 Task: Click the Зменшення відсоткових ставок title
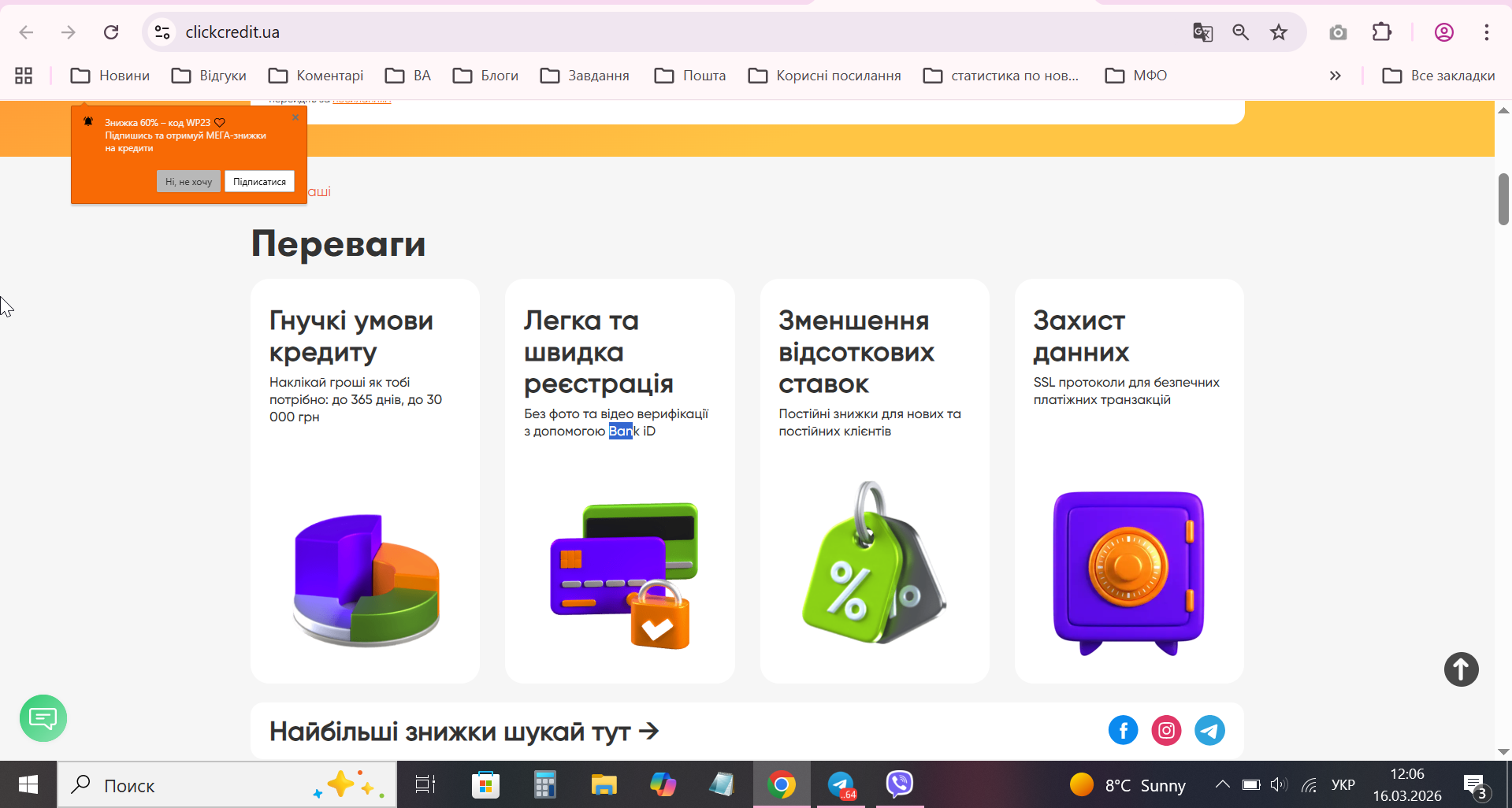click(856, 352)
